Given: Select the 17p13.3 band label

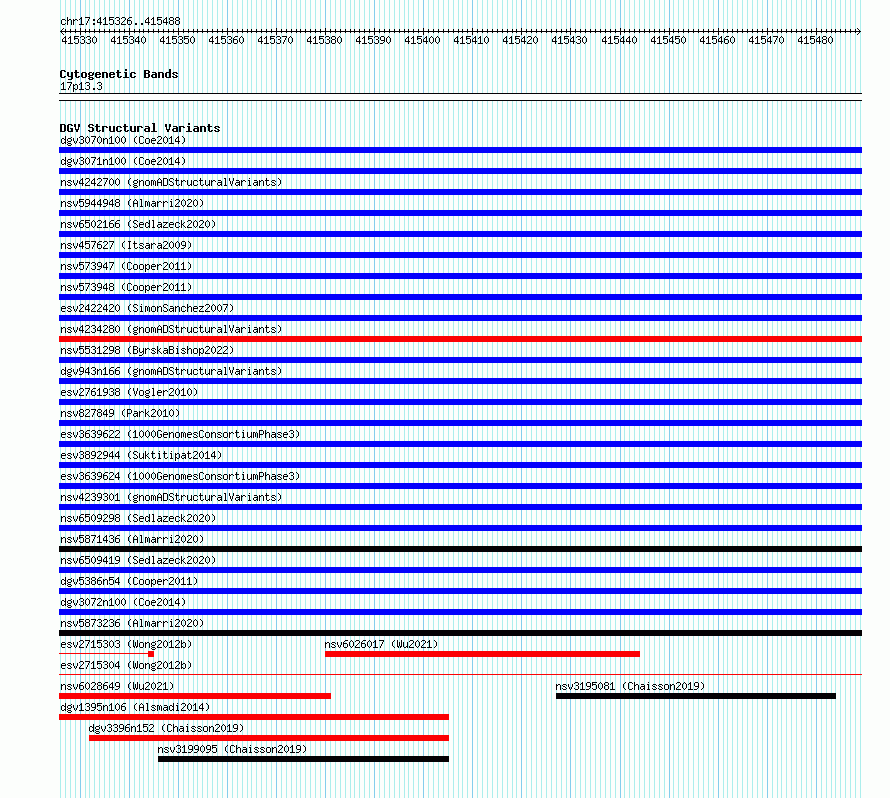Looking at the screenshot, I should click(81, 86).
